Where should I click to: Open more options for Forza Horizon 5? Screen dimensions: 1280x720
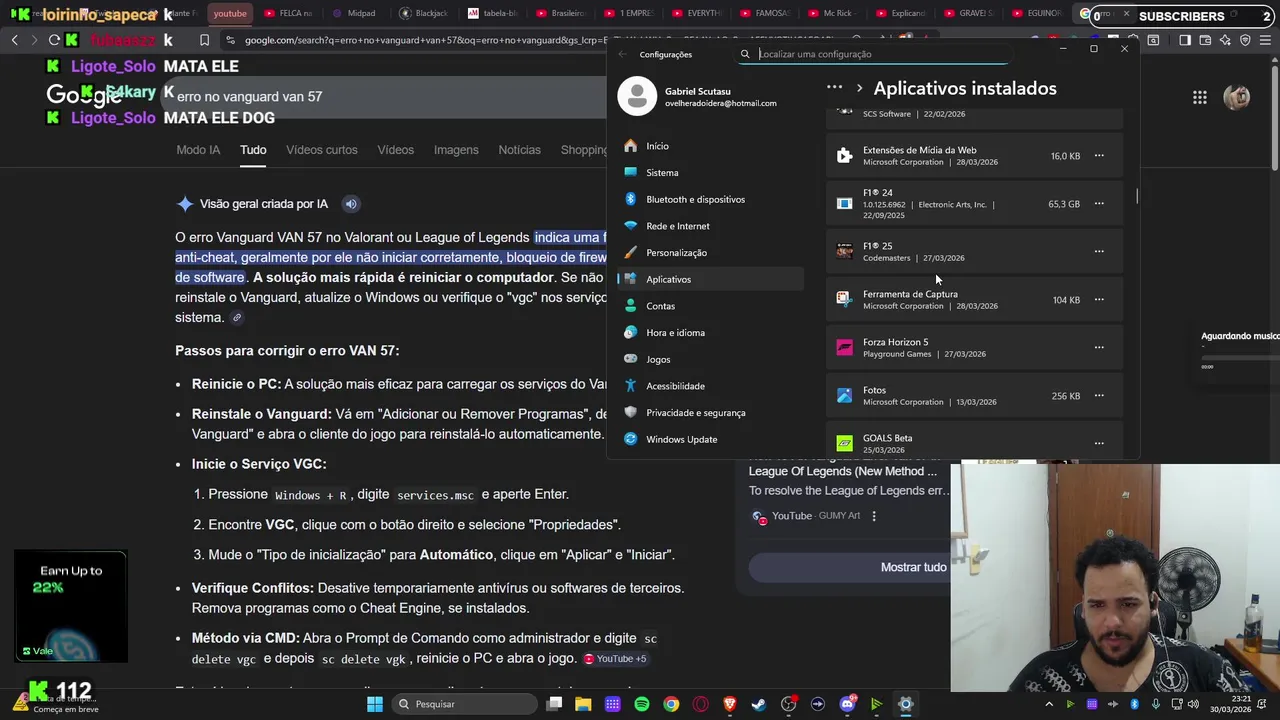[1099, 348]
